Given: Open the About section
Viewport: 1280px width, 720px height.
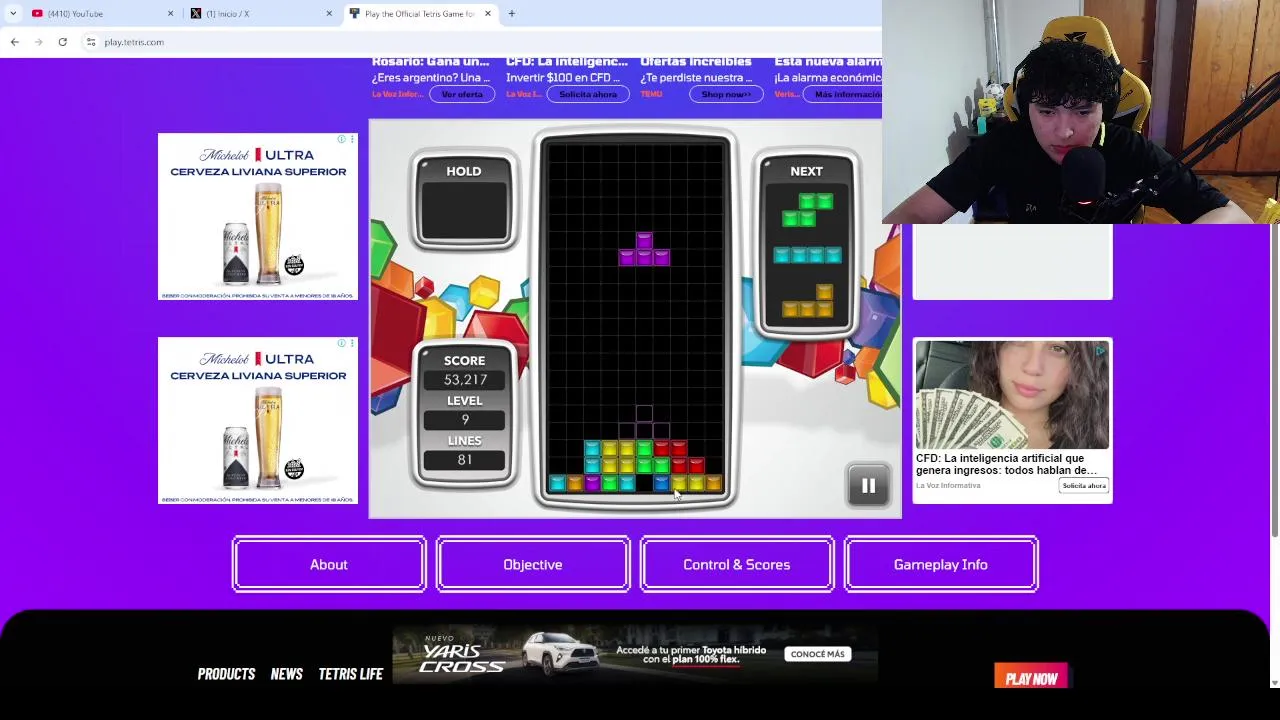Looking at the screenshot, I should click(329, 565).
